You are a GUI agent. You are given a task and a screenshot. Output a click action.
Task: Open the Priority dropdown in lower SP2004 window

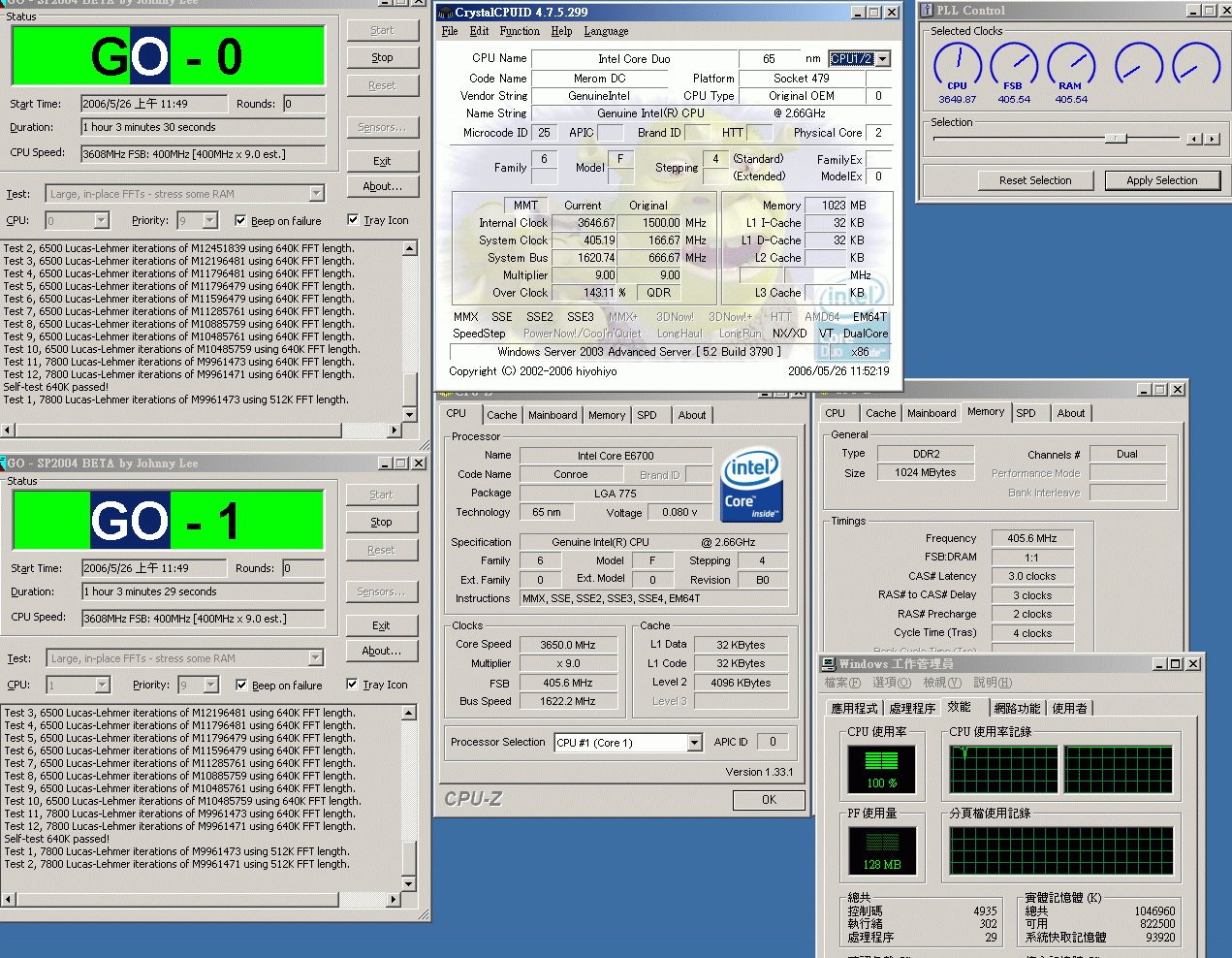point(210,686)
